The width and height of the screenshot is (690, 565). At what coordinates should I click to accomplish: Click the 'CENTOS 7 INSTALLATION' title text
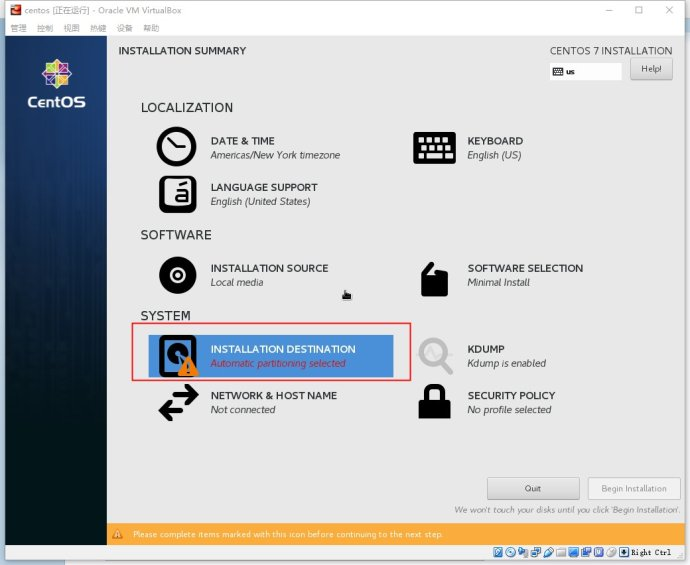611,51
